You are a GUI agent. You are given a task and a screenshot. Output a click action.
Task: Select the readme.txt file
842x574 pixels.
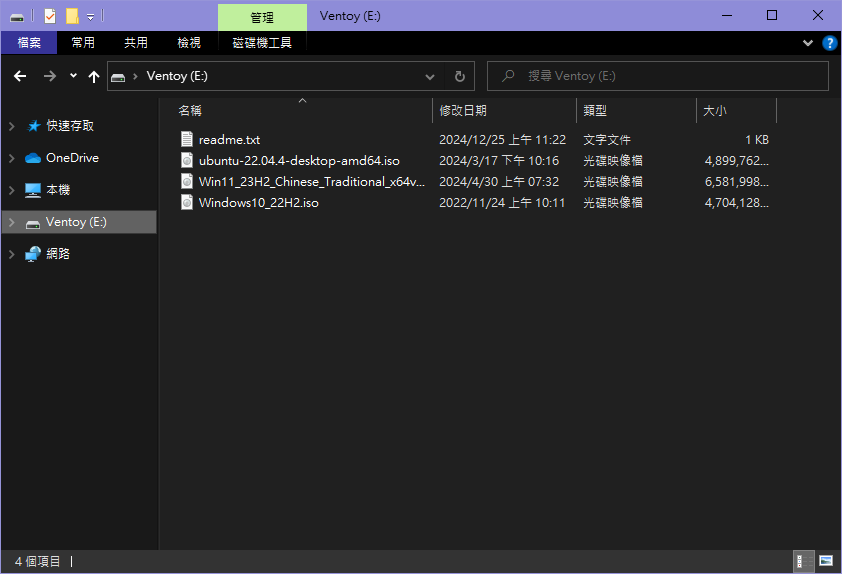click(x=229, y=140)
